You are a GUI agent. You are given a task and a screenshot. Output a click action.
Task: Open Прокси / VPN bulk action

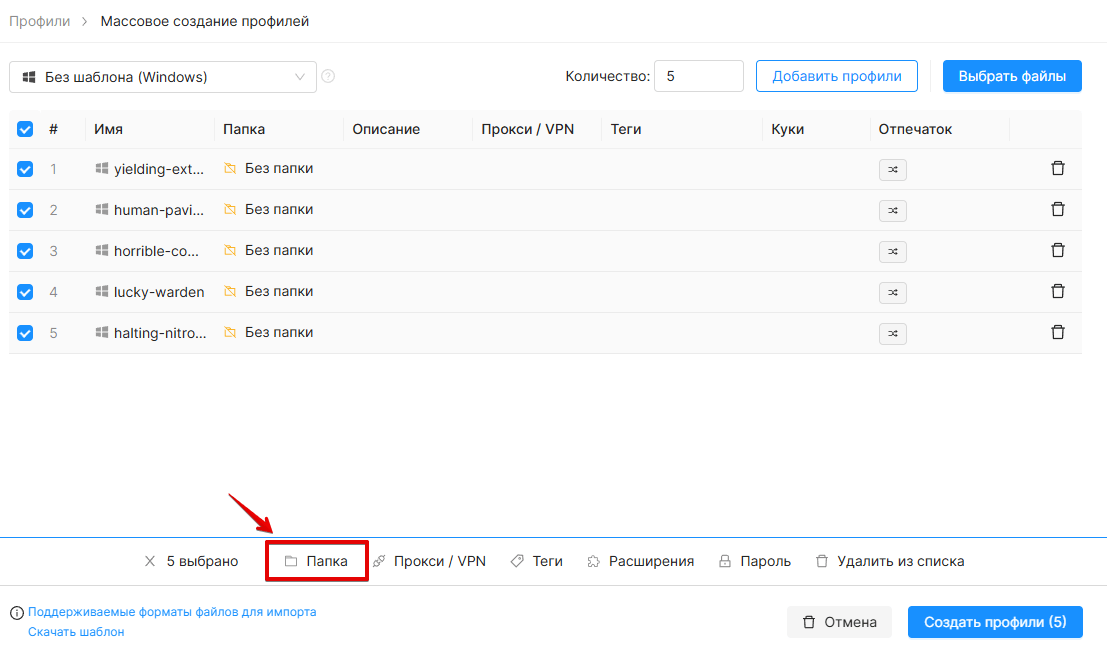pyautogui.click(x=429, y=561)
